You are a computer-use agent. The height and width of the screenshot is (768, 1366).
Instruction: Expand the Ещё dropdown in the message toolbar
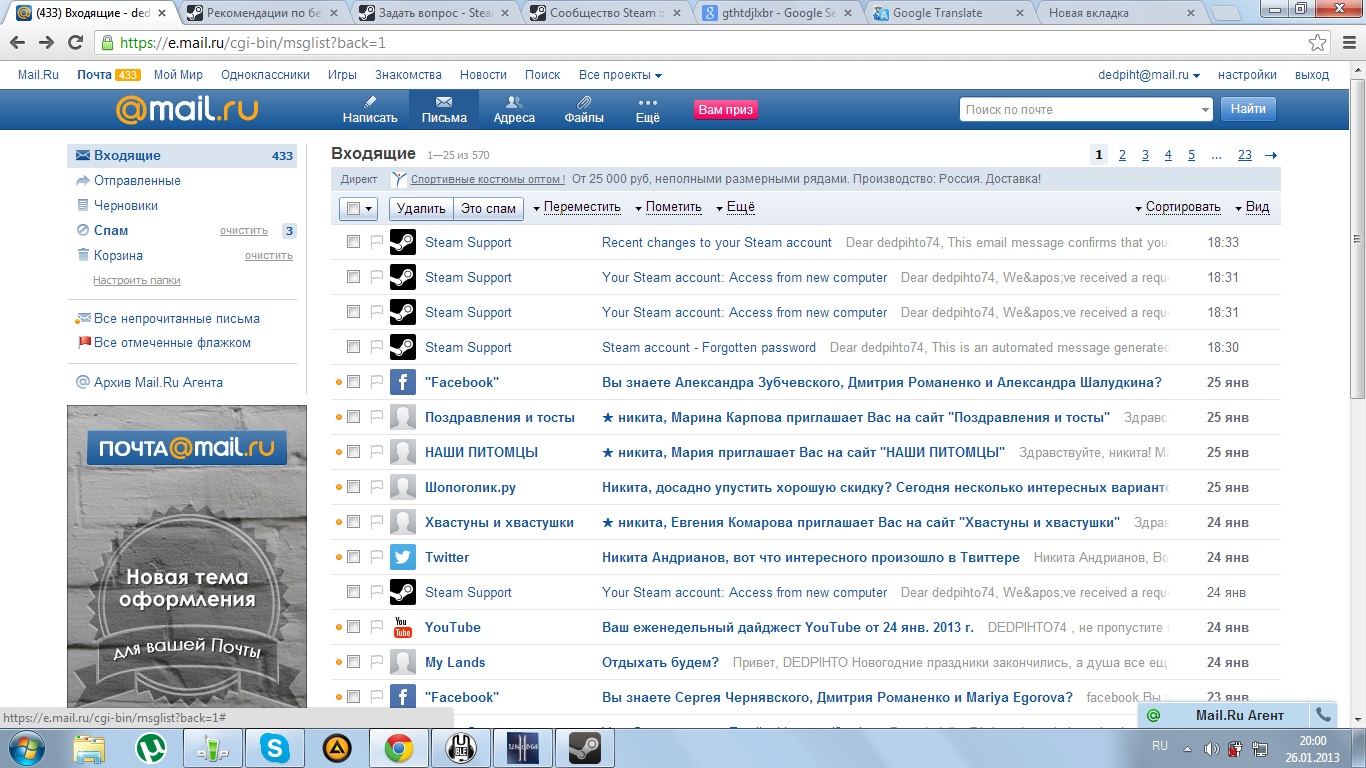736,208
